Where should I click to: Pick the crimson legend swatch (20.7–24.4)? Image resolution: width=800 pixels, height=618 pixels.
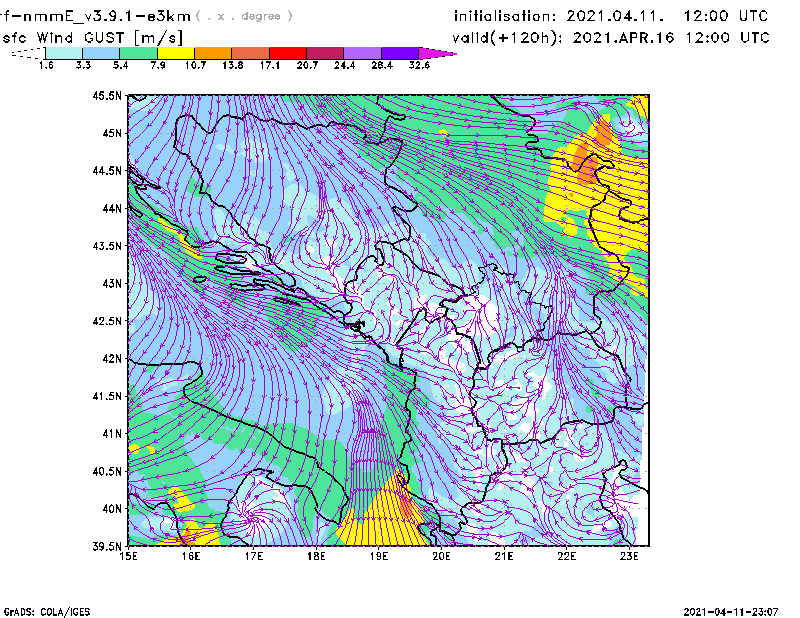(326, 53)
